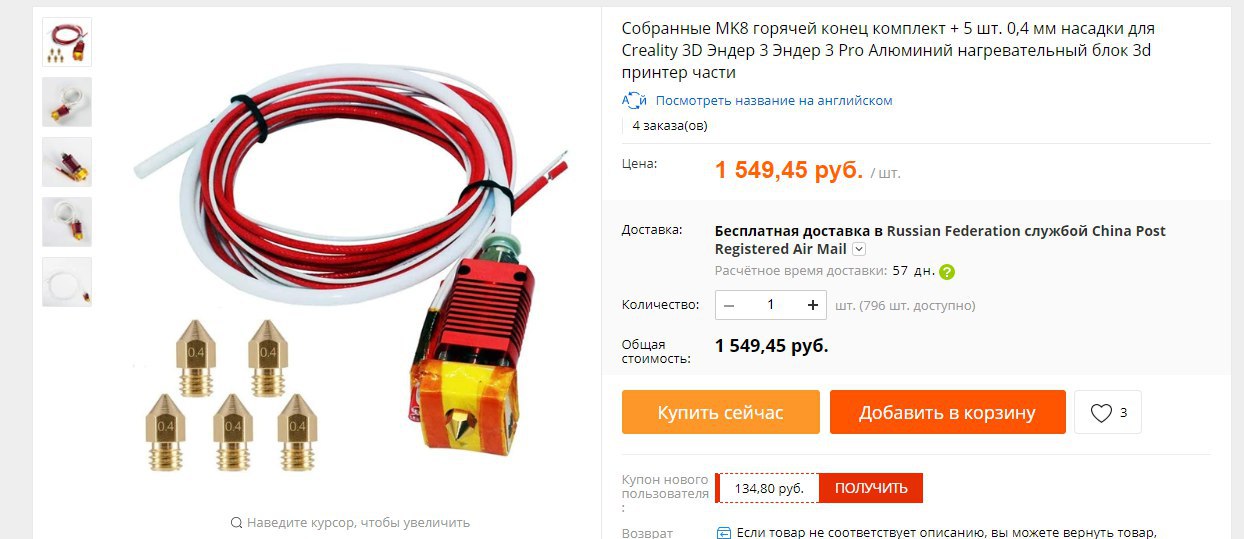The height and width of the screenshot is (539, 1244).
Task: Click the heart wishlist icon
Action: click(1100, 413)
